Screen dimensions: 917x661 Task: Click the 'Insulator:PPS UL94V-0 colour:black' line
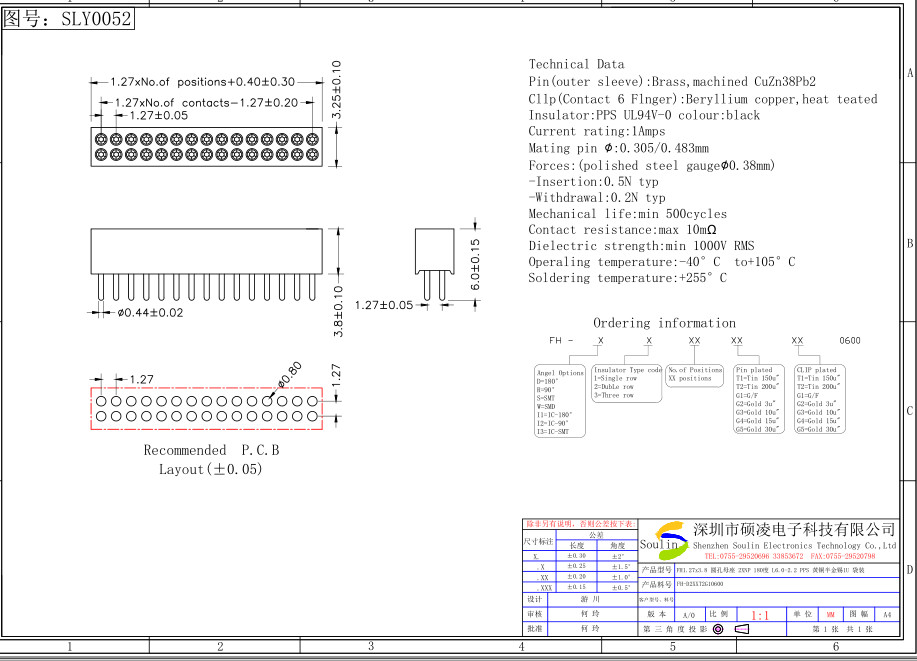pos(644,115)
